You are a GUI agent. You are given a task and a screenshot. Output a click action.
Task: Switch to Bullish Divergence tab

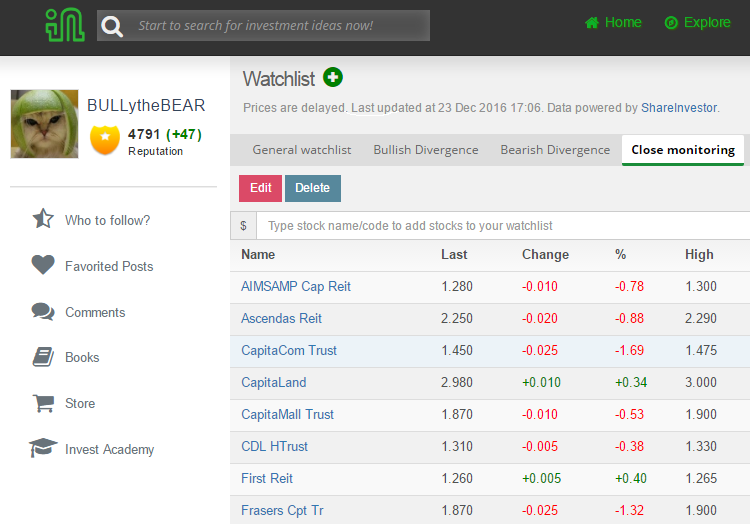426,150
